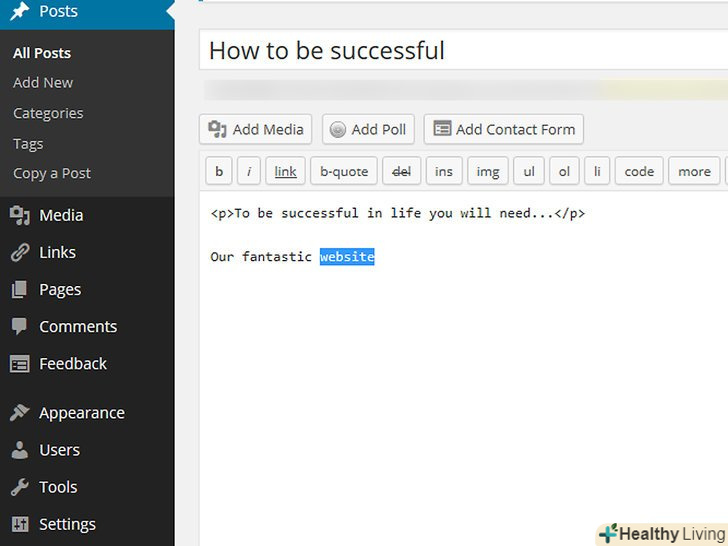The height and width of the screenshot is (546, 728).
Task: Open the Tools menu label
Action: pyautogui.click(x=58, y=488)
